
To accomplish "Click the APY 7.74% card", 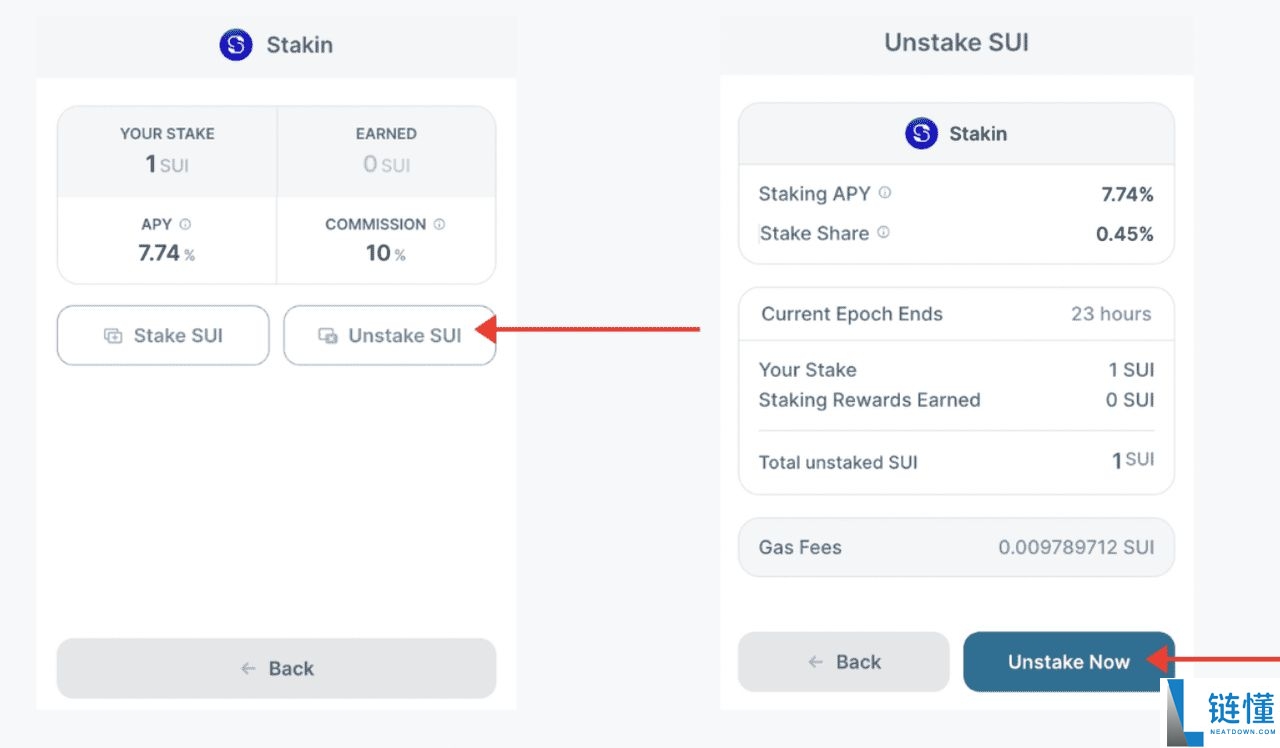I will point(167,240).
